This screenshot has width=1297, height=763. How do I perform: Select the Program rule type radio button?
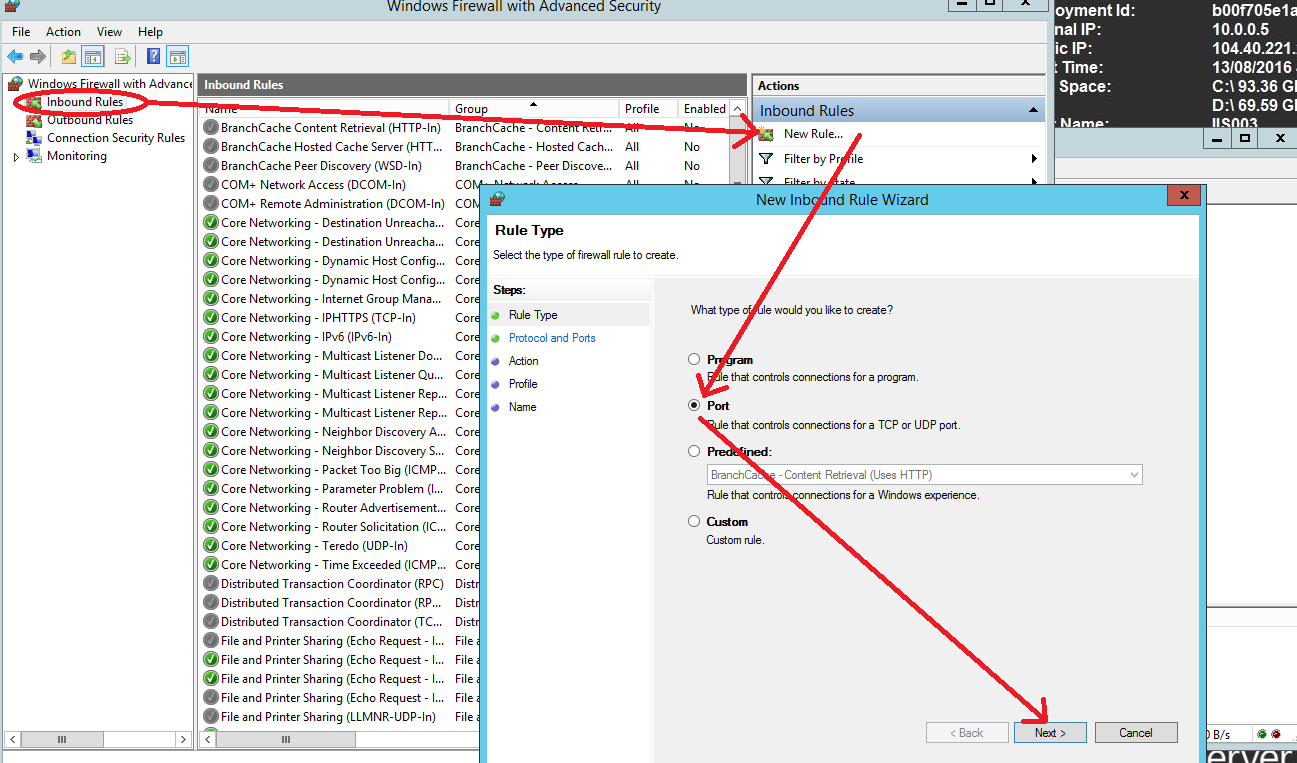[x=694, y=359]
